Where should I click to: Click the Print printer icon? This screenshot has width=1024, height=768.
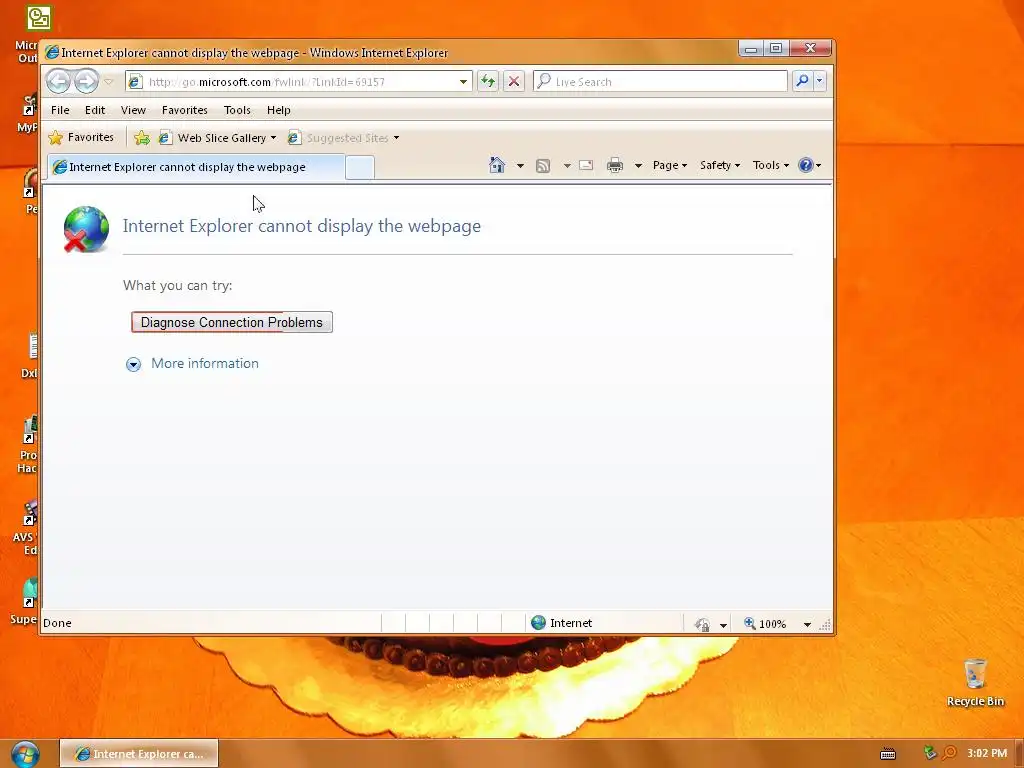point(615,165)
